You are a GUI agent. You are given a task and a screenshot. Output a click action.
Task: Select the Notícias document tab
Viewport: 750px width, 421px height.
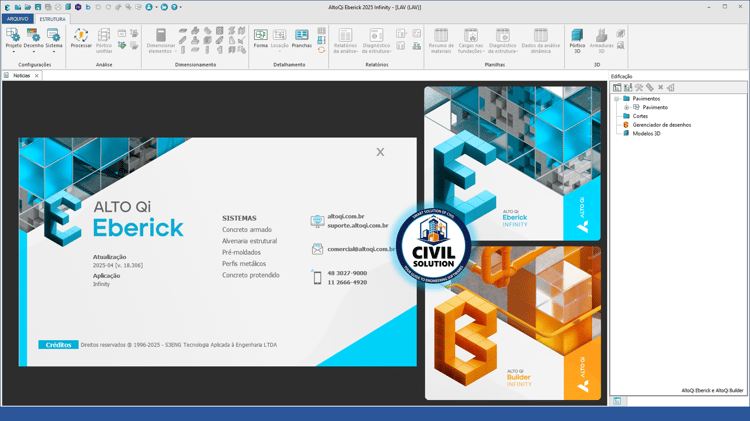[x=22, y=76]
